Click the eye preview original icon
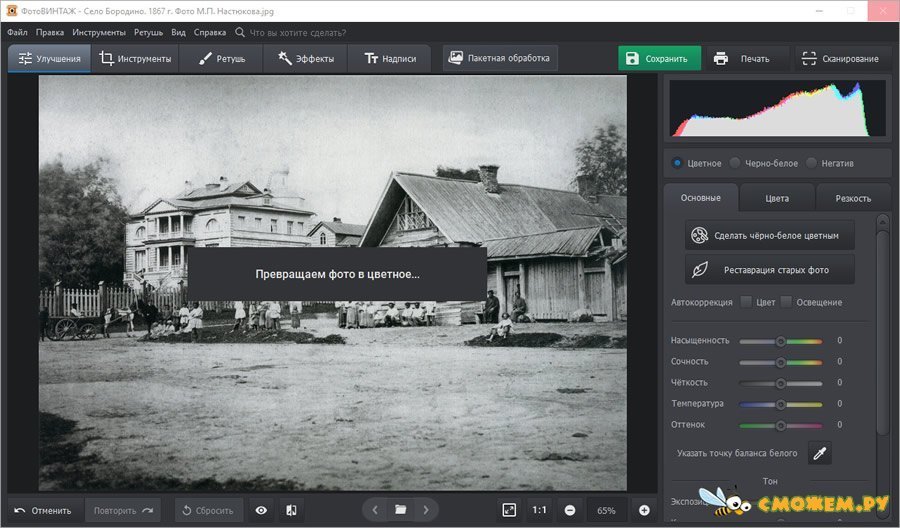 tap(261, 510)
